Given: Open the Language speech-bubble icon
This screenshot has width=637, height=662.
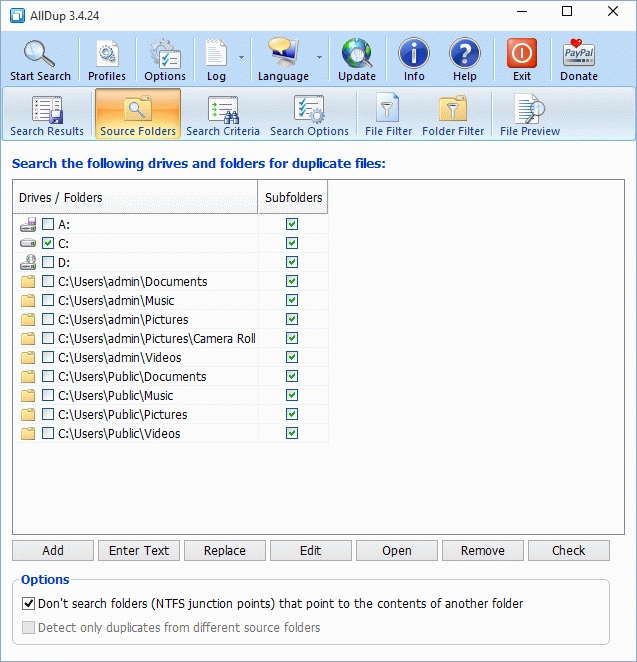Looking at the screenshot, I should [283, 53].
